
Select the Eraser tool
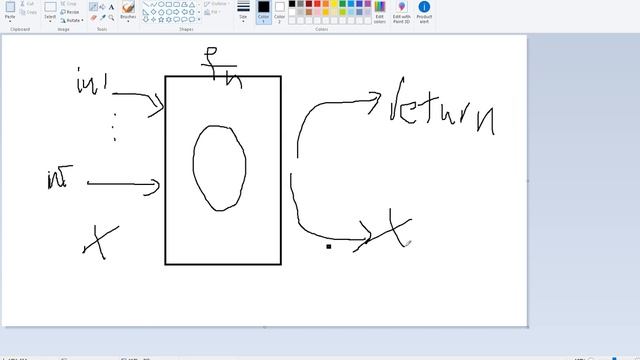tap(93, 18)
